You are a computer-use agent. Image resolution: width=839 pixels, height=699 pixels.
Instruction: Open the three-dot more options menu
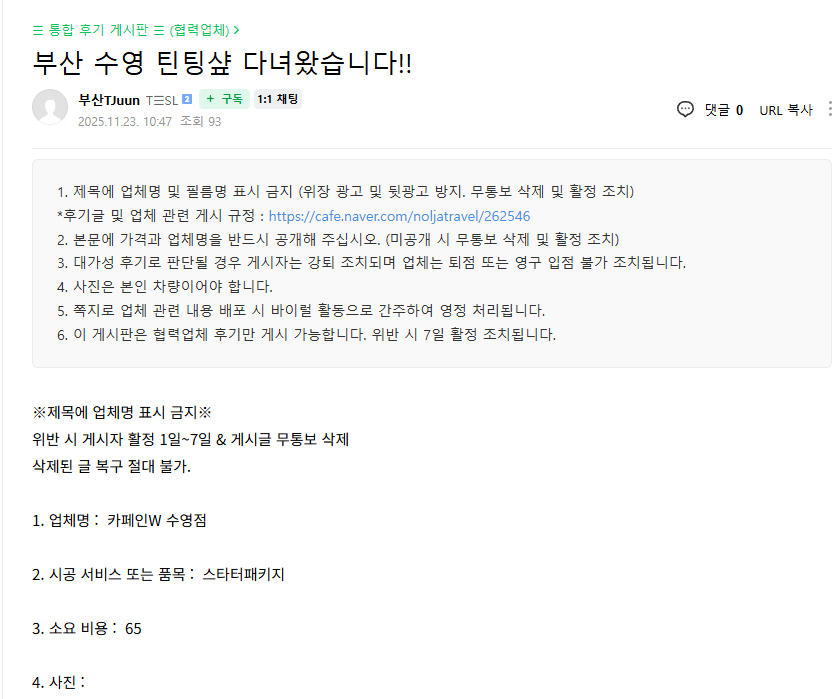tap(832, 110)
